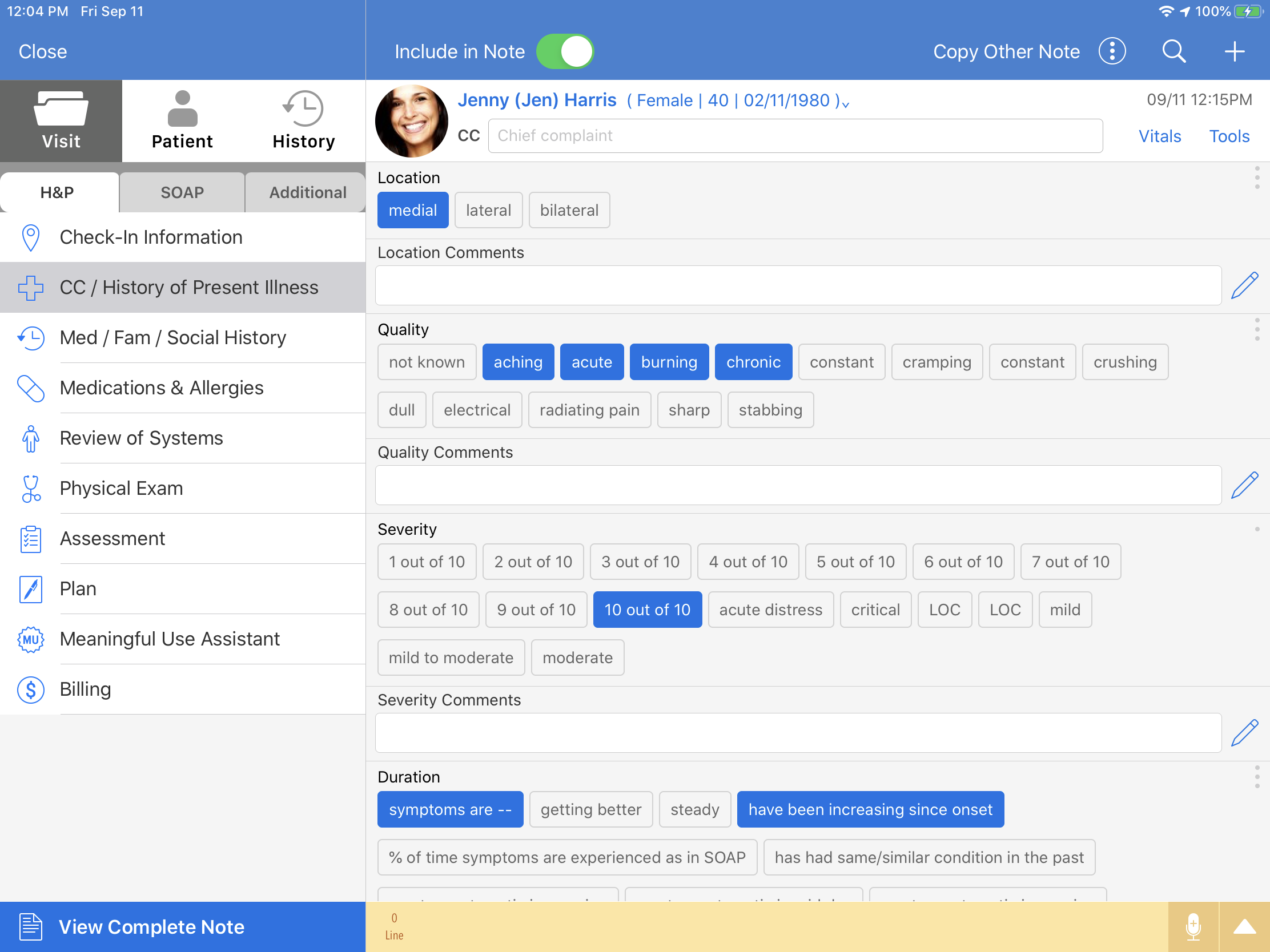Image resolution: width=1270 pixels, height=952 pixels.
Task: Open Review of Systems section
Action: pyautogui.click(x=183, y=438)
